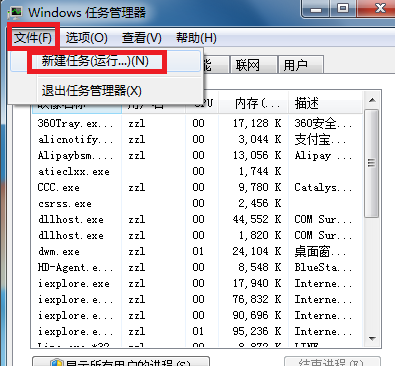This screenshot has width=396, height=371.
Task: Select iexplore row using 90,696 K
Action: 197,315
